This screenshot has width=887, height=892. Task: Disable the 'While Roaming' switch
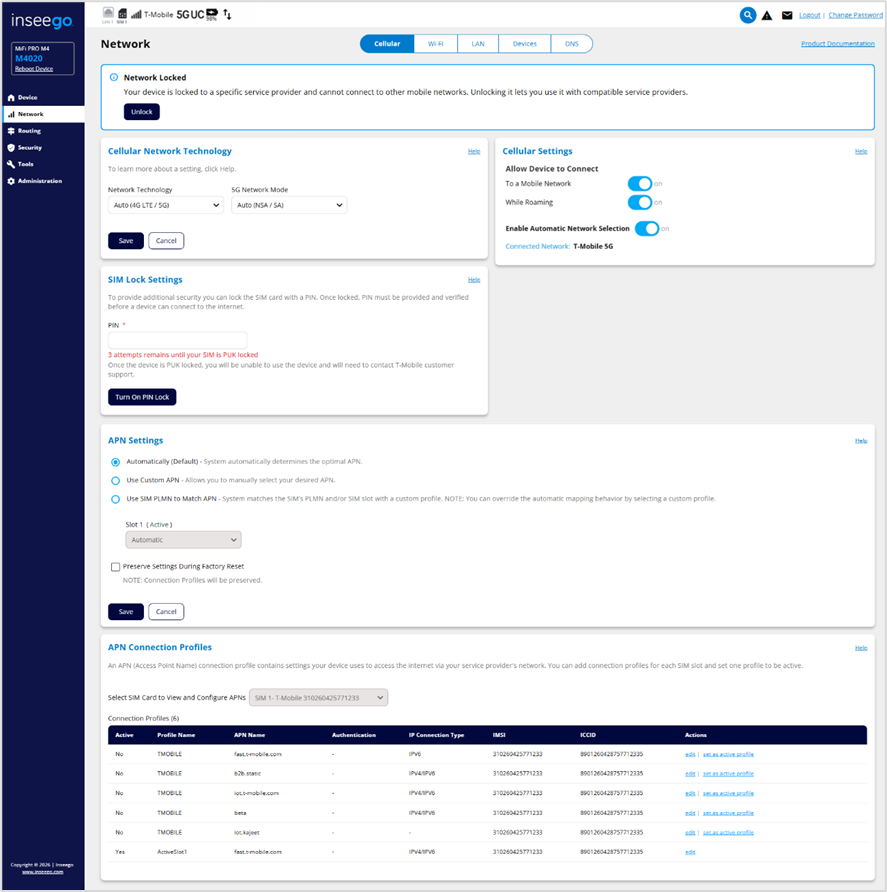coord(639,202)
